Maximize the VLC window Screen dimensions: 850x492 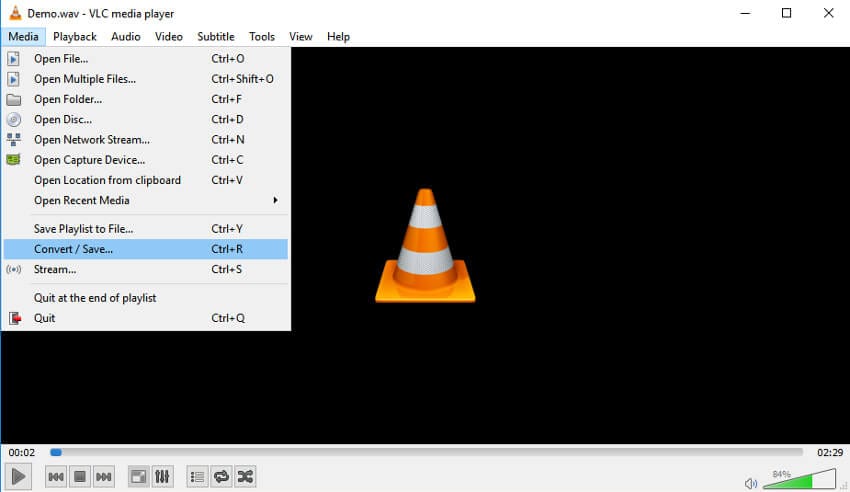787,13
